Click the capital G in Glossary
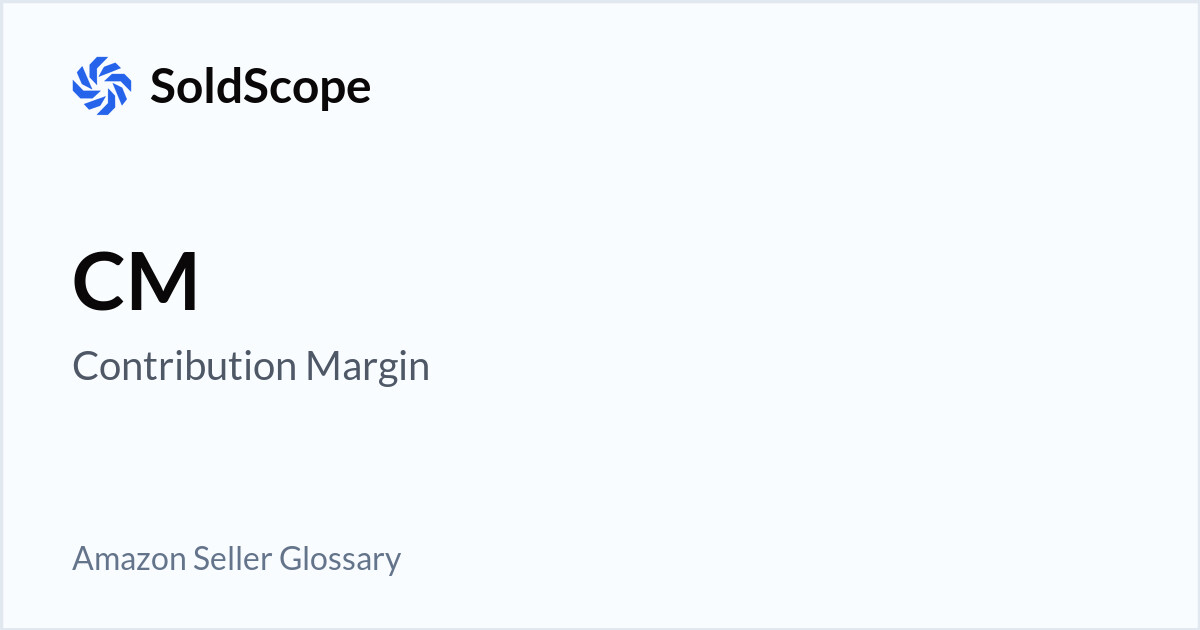 coord(290,558)
